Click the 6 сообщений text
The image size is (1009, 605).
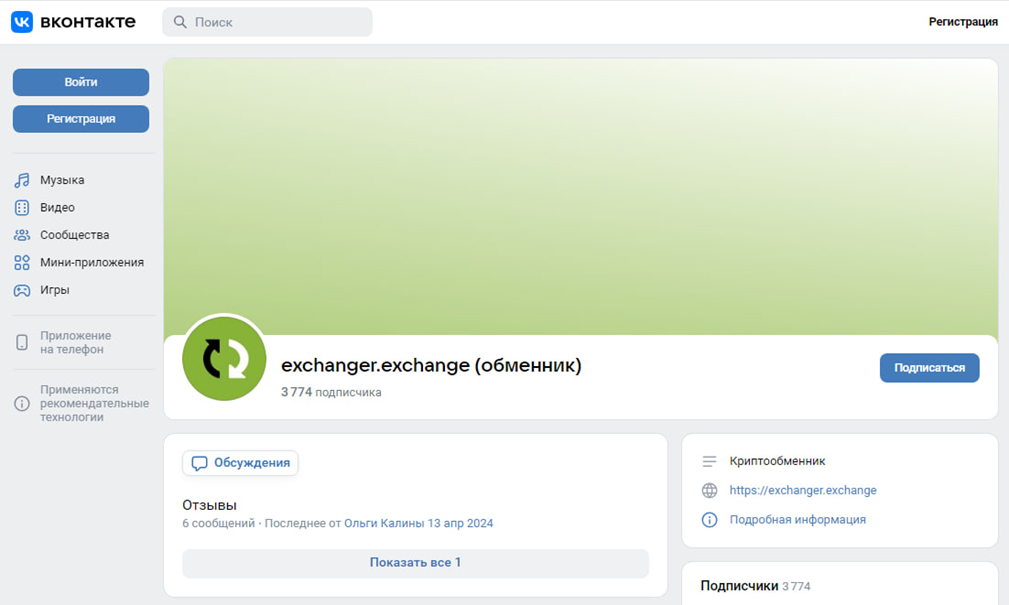218,523
